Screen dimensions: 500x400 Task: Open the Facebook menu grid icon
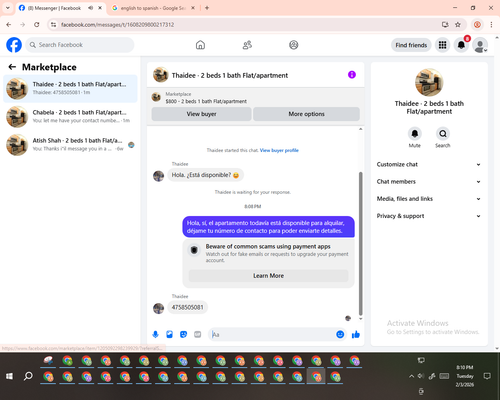(442, 45)
